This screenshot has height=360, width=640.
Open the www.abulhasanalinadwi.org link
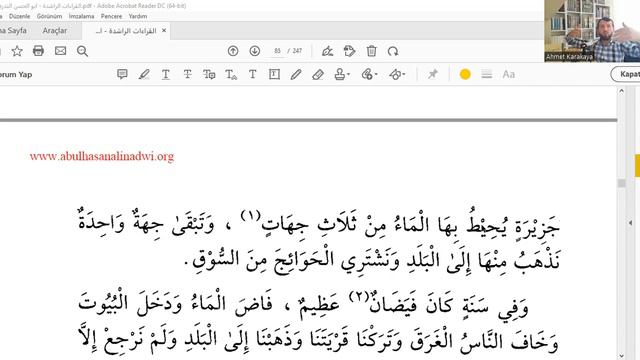coord(102,156)
